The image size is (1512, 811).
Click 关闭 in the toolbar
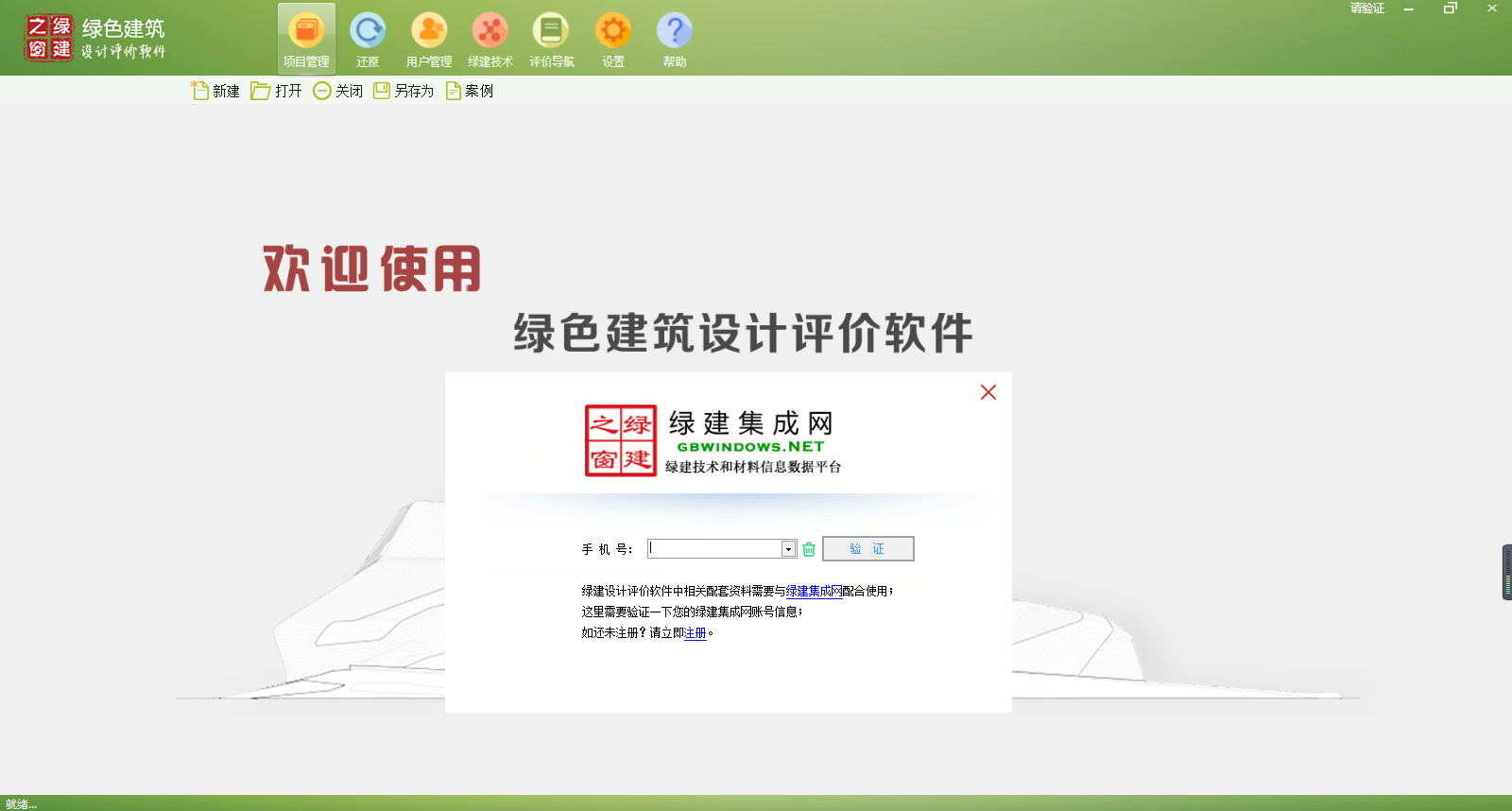[338, 91]
